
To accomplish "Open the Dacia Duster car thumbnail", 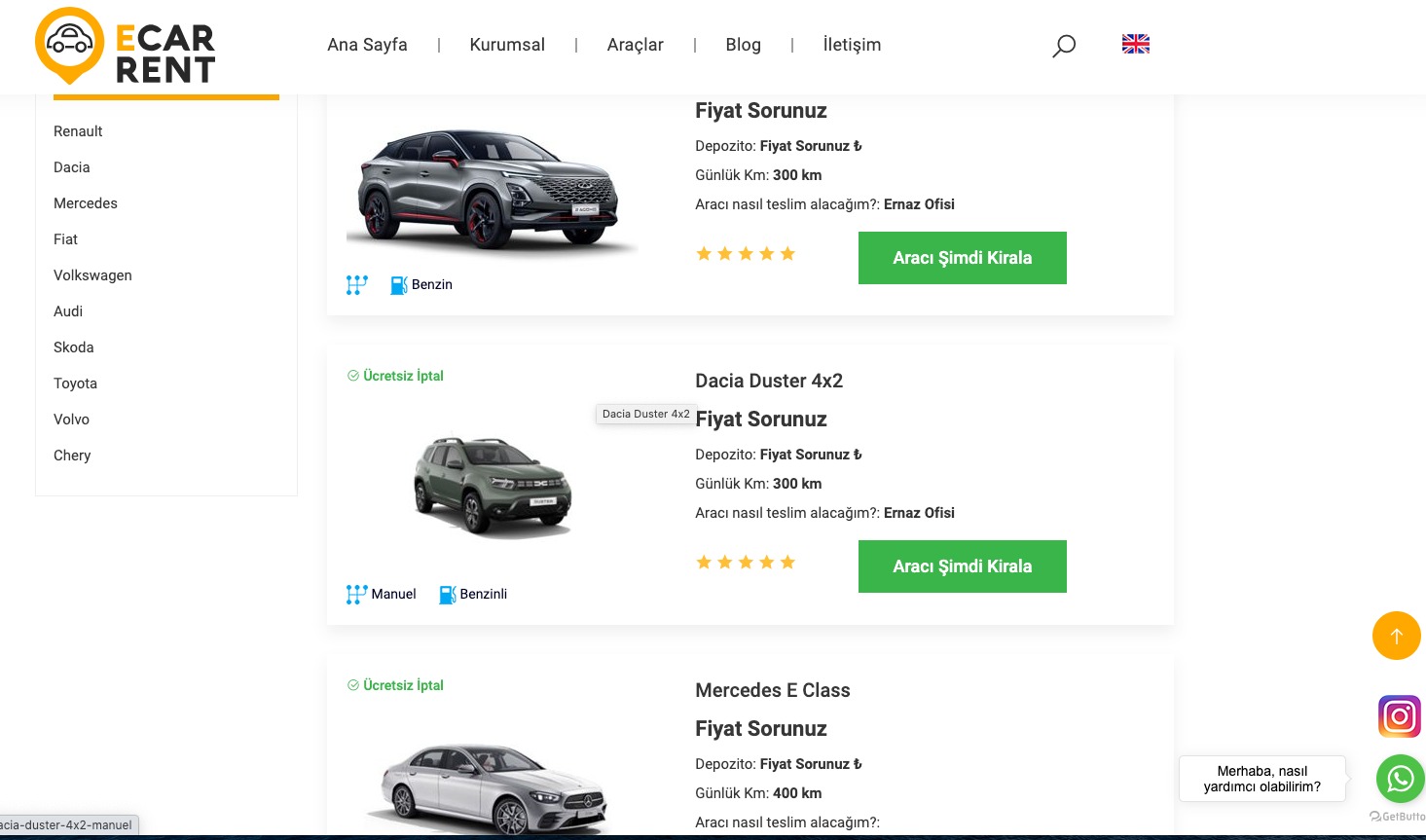I will [494, 485].
